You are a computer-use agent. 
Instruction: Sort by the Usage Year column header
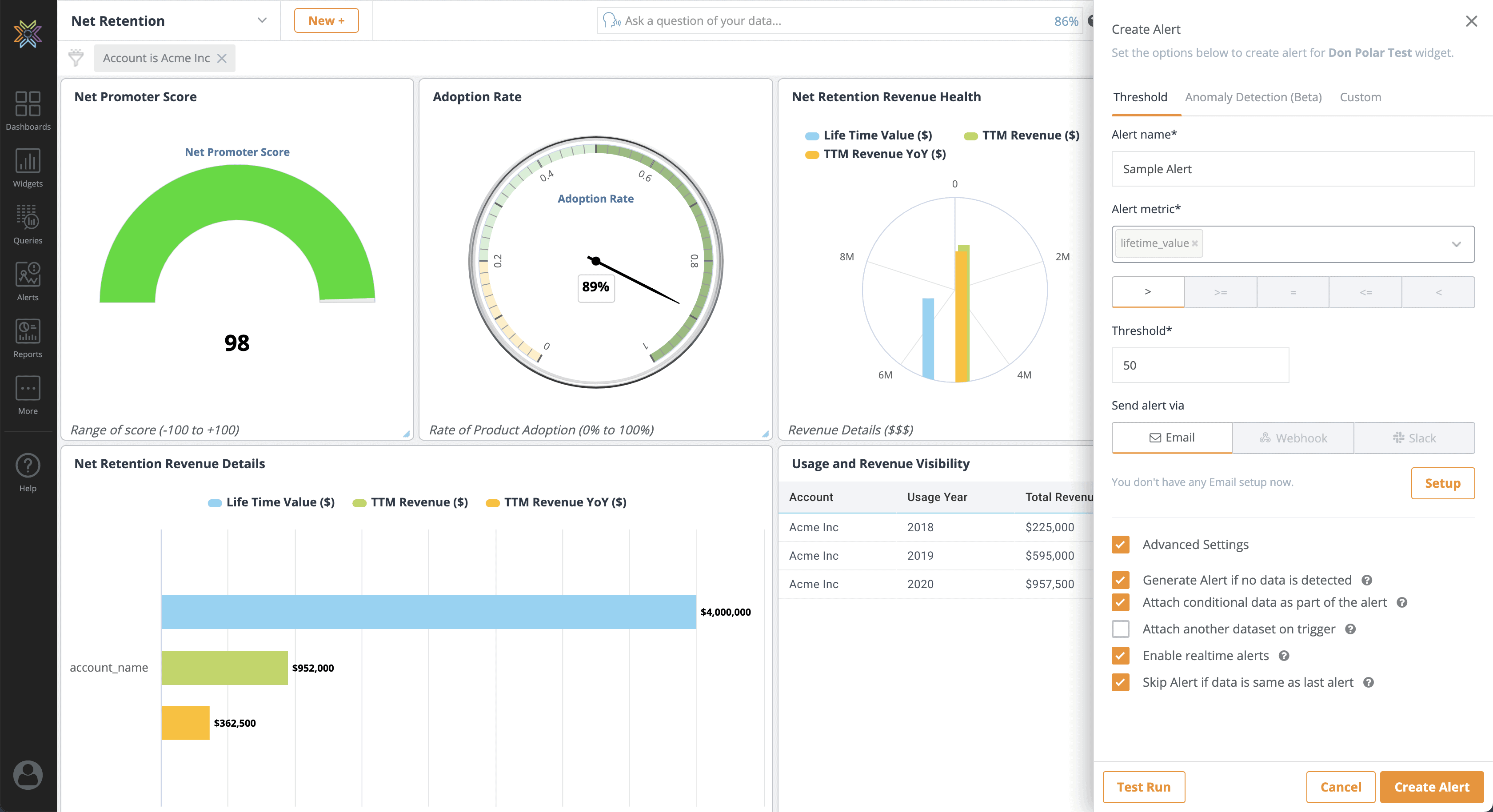937,497
